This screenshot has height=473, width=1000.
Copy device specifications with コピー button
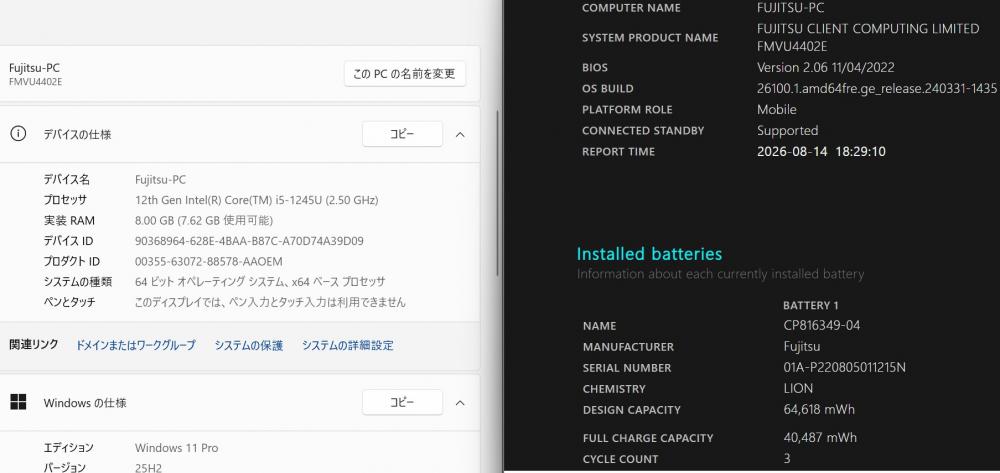point(402,134)
